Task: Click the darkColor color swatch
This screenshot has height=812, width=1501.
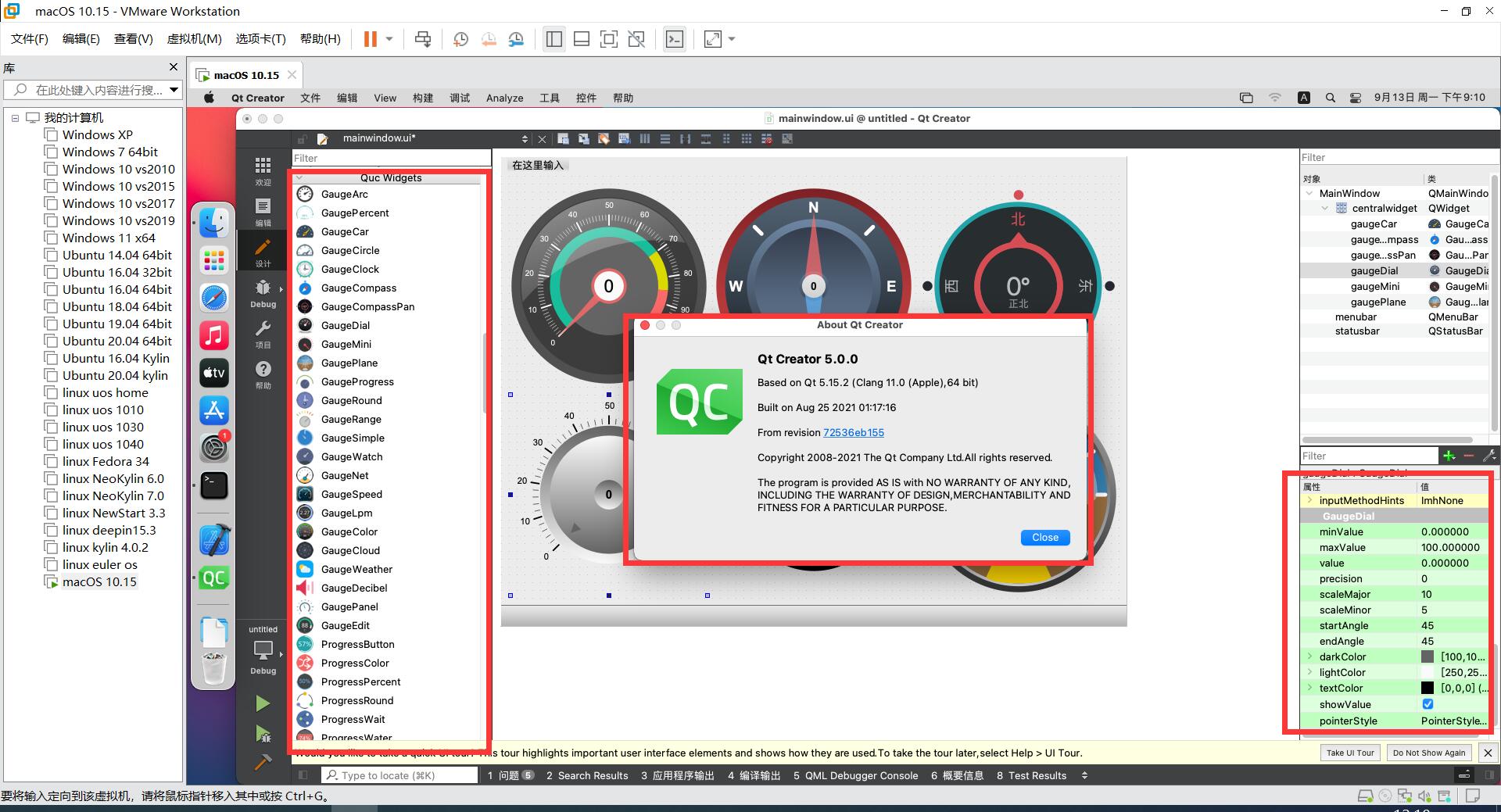Action: 1428,656
